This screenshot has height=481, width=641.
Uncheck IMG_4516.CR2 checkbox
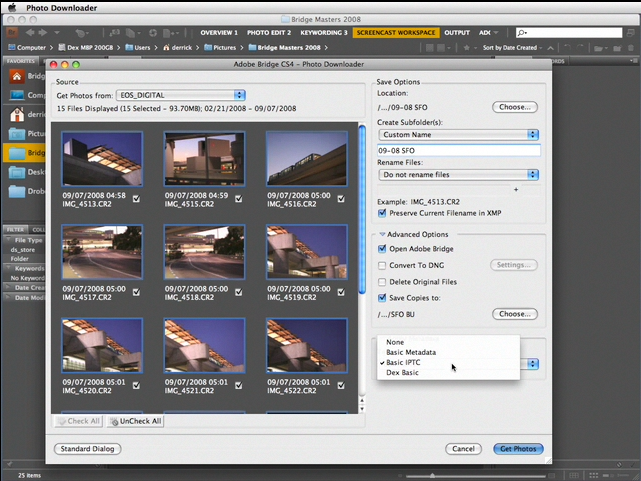tap(341, 199)
